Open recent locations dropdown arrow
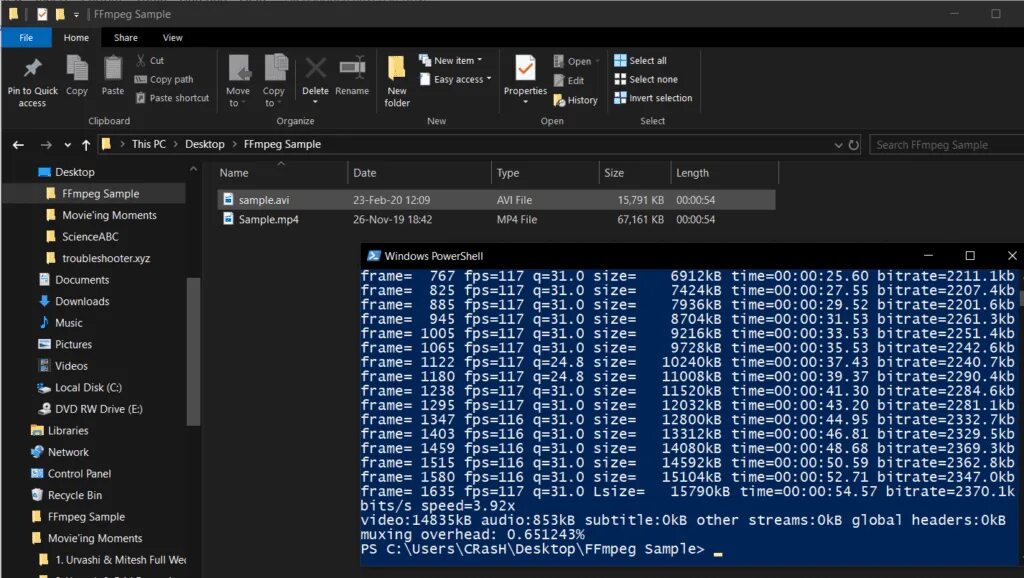 pyautogui.click(x=67, y=145)
